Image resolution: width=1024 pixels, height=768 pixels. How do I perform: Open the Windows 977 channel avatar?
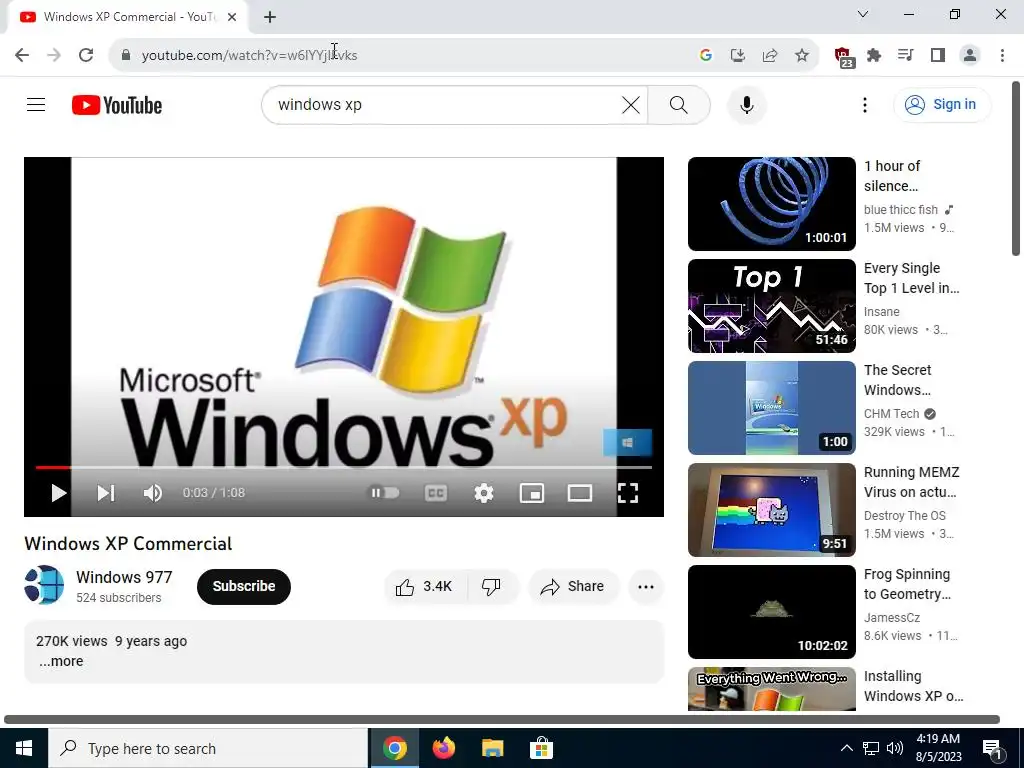[x=44, y=585]
